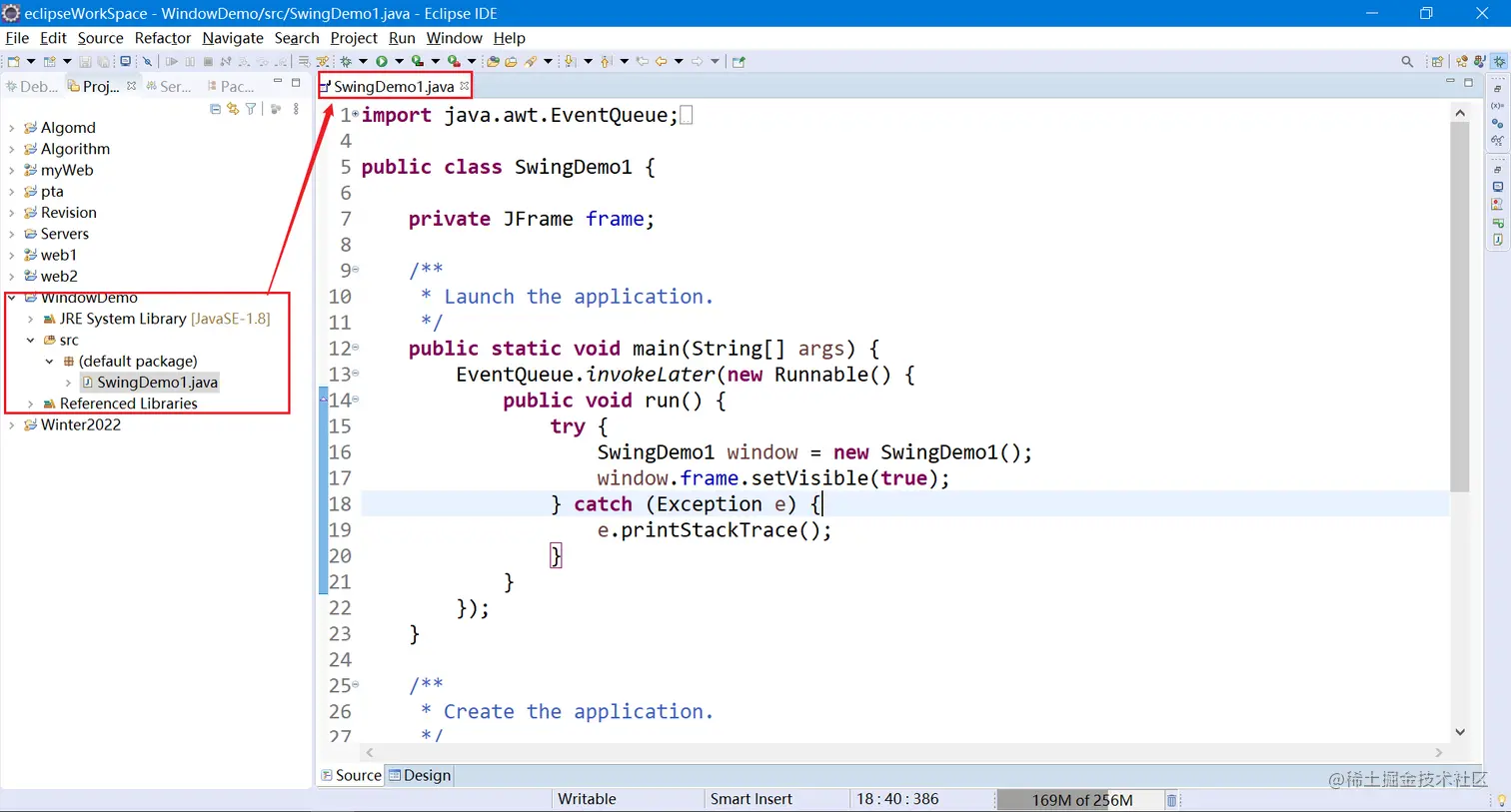The width and height of the screenshot is (1511, 812).
Task: Open the Window menu
Action: point(454,38)
